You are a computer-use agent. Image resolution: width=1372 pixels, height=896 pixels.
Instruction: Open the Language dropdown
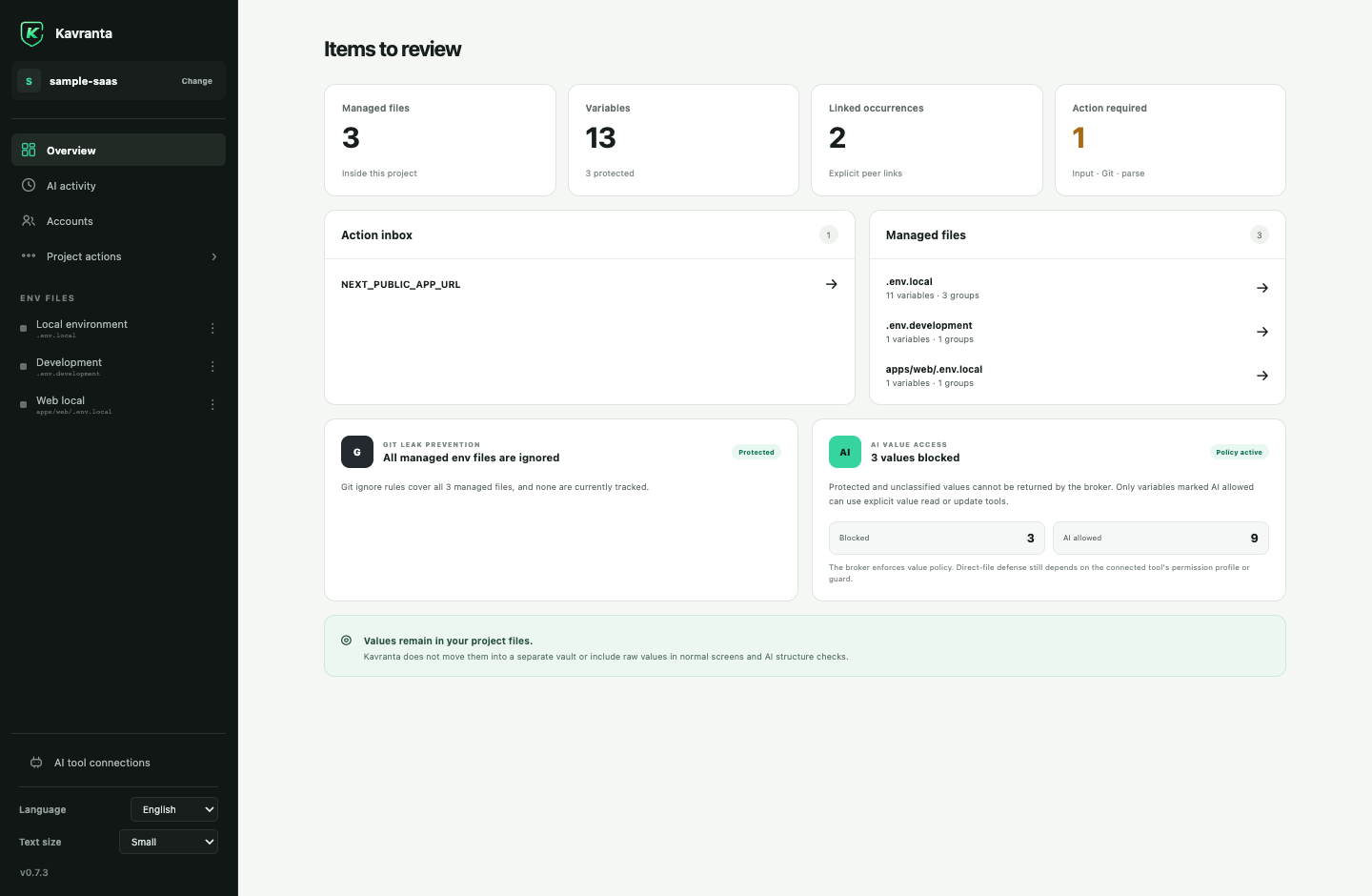174,809
